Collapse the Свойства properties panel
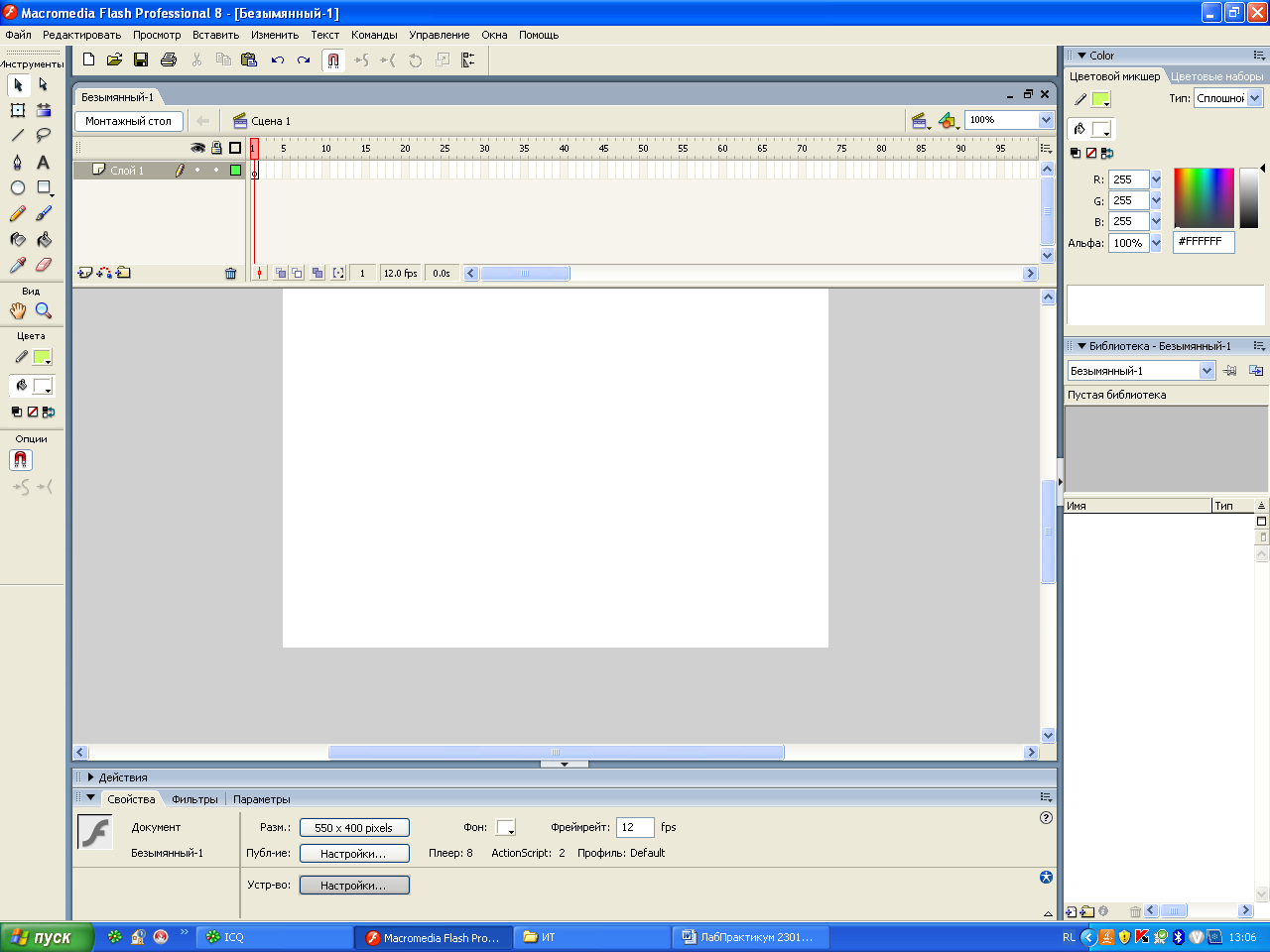Viewport: 1270px width, 952px height. pos(91,797)
